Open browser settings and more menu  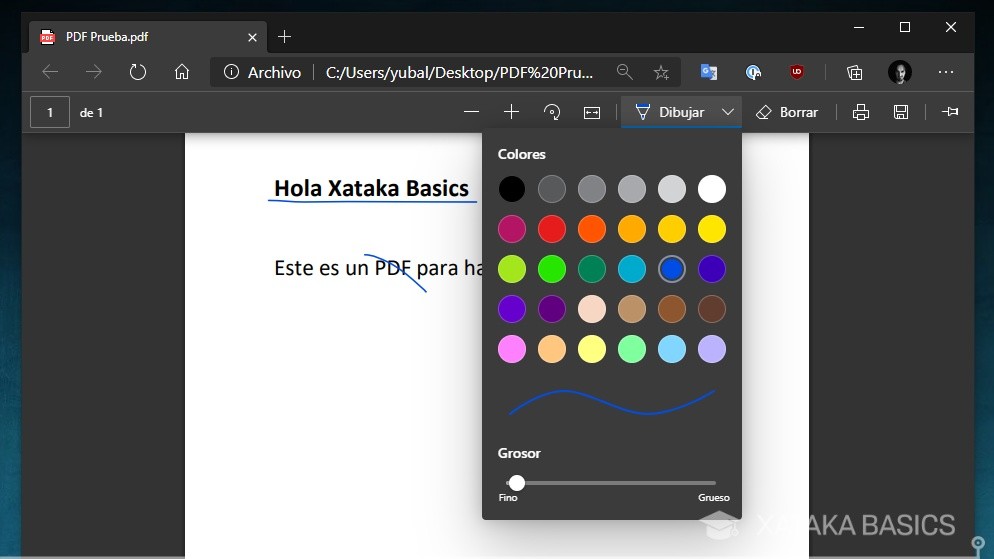point(946,72)
